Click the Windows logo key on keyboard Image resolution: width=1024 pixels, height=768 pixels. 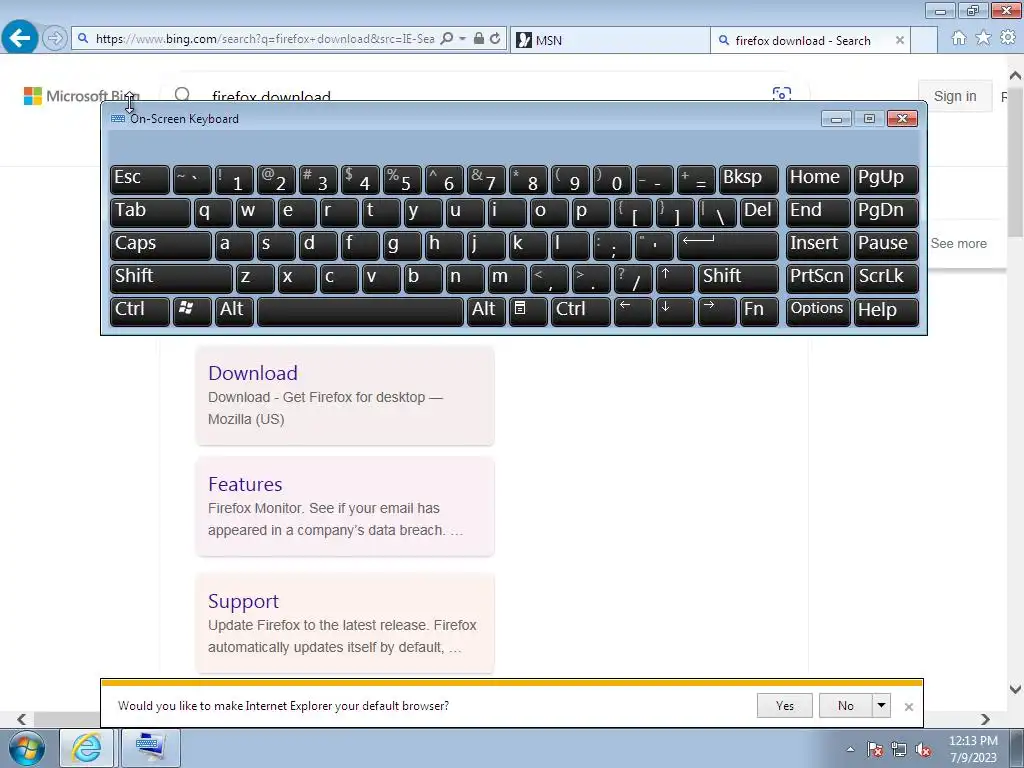click(x=192, y=310)
